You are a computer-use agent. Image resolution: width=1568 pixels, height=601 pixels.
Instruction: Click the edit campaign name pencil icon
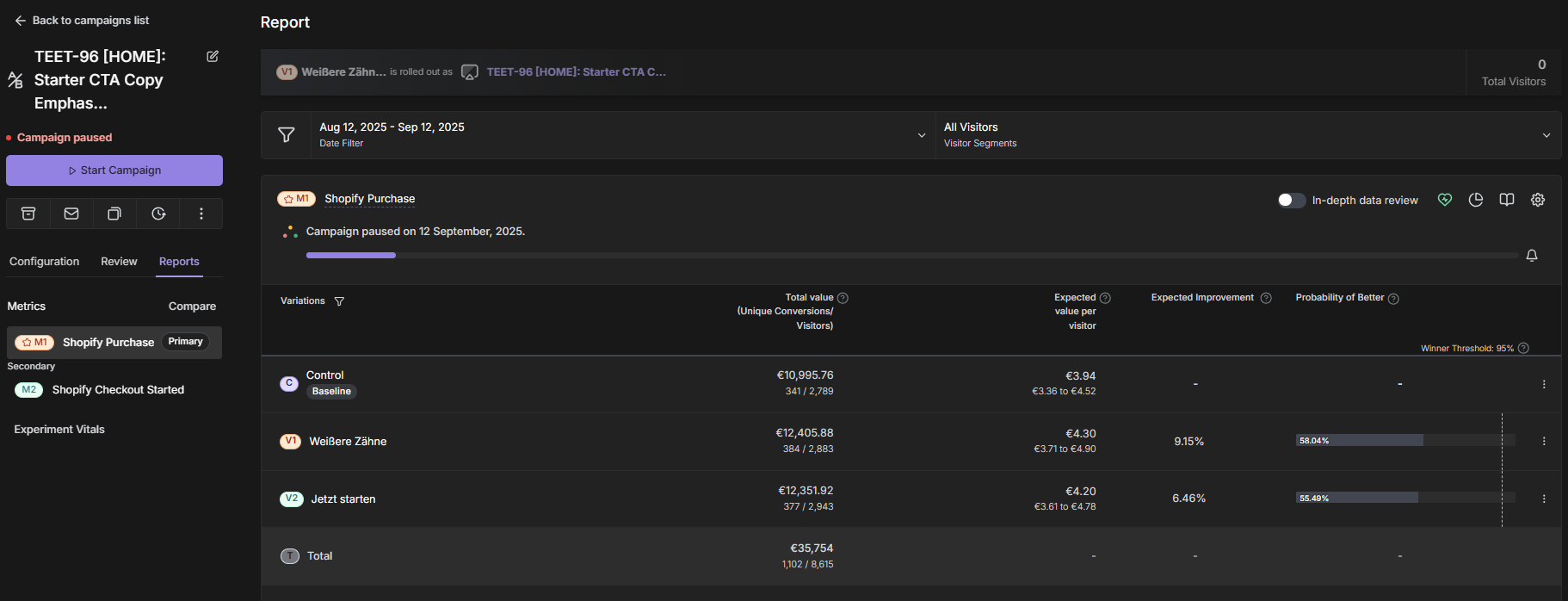(x=213, y=57)
